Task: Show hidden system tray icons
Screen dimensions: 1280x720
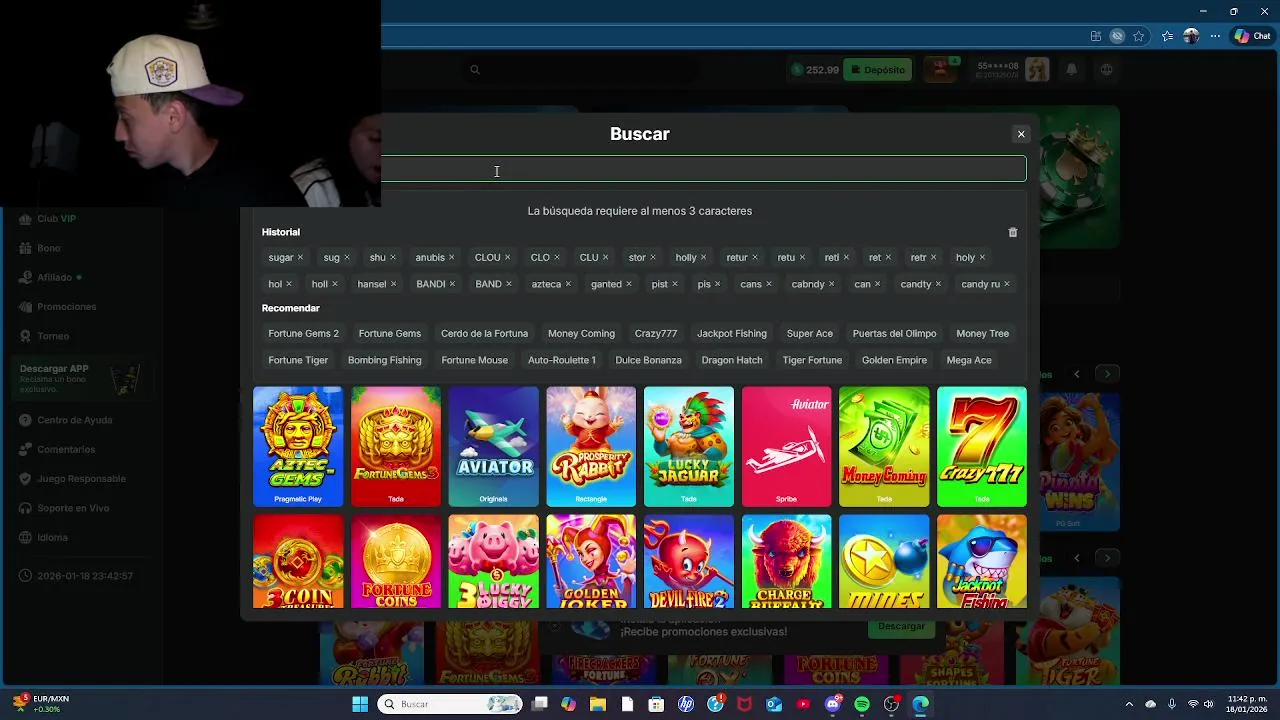Action: tap(1129, 704)
